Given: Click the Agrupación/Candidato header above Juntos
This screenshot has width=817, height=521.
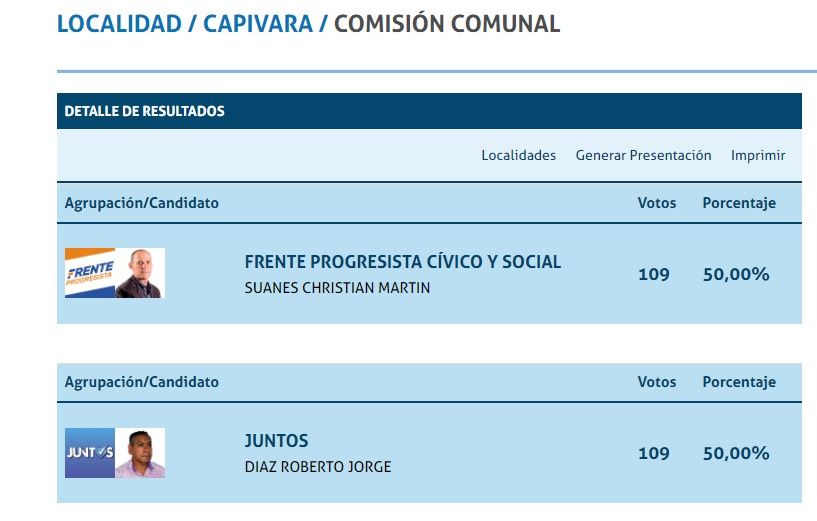Looking at the screenshot, I should [x=142, y=382].
